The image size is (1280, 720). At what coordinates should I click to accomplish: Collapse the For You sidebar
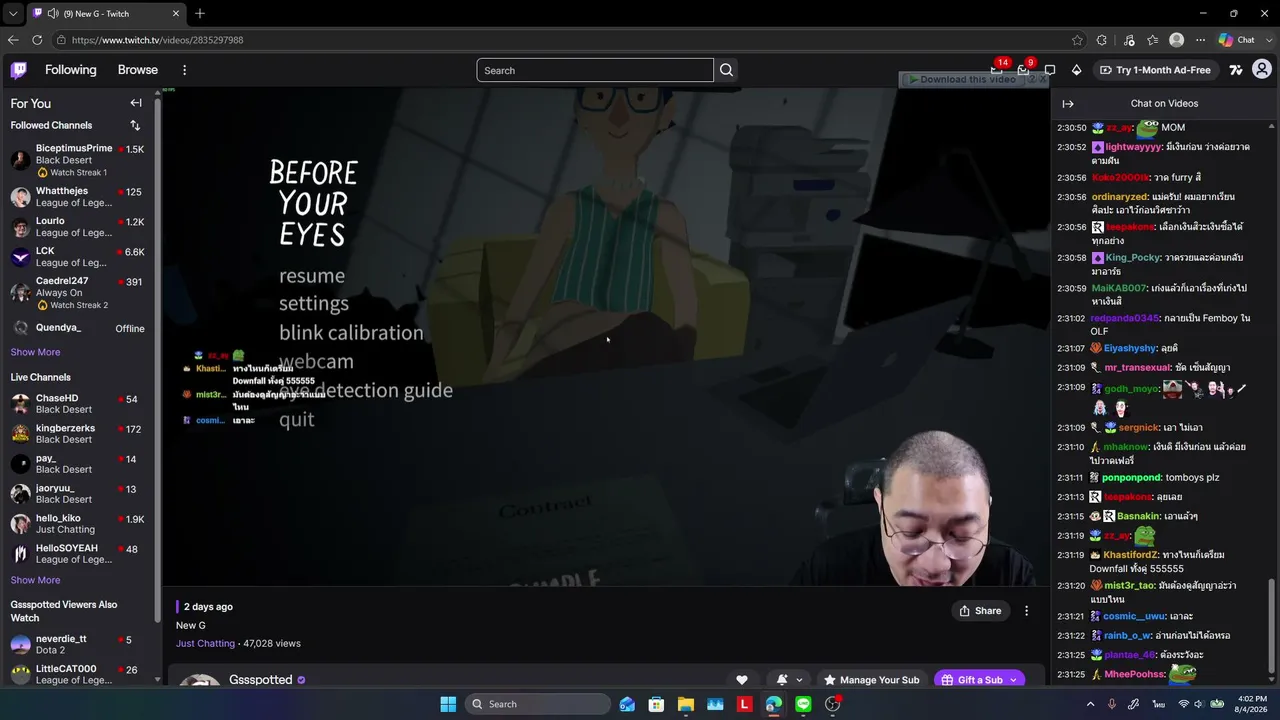point(136,103)
